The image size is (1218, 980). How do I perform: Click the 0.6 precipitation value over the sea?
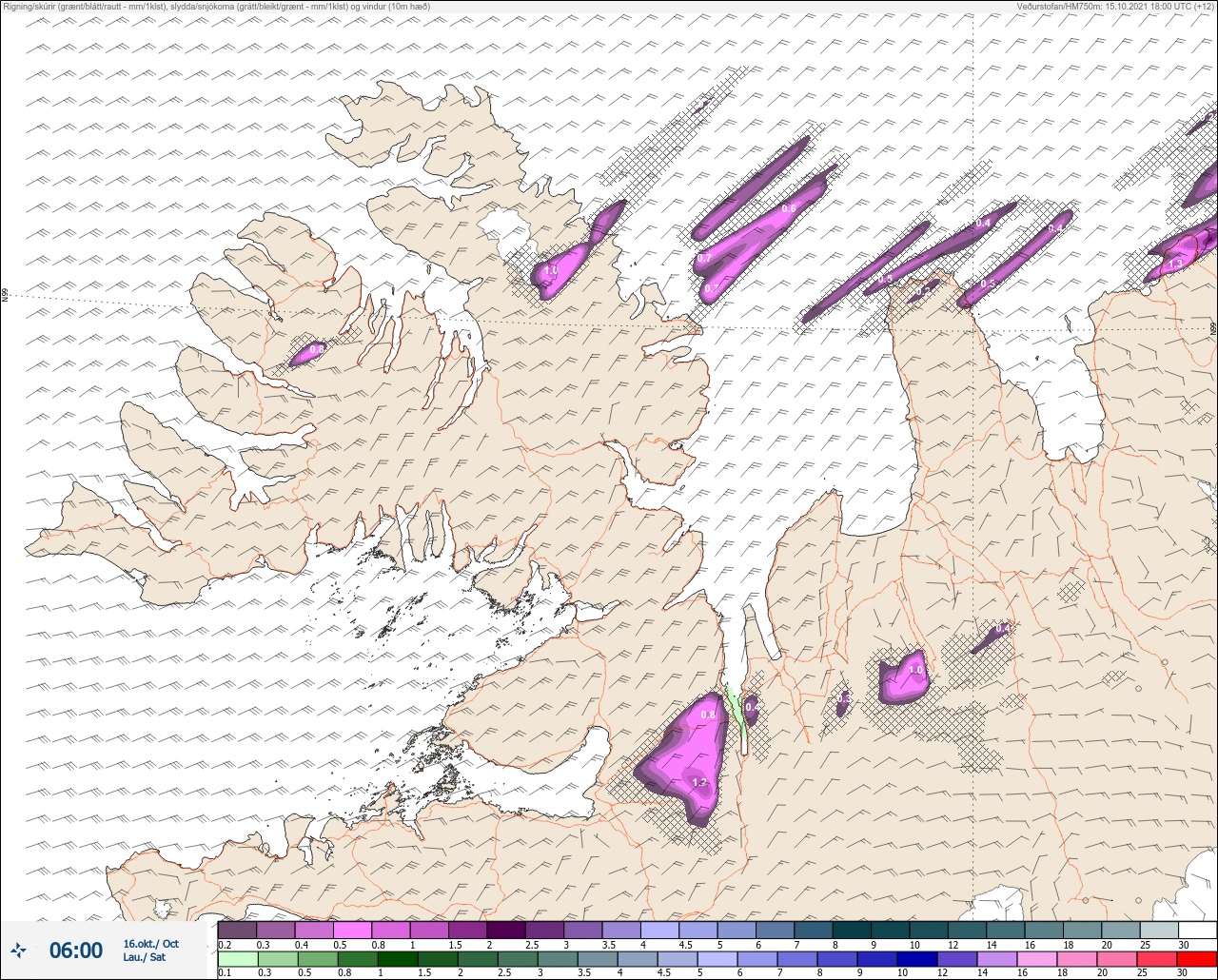point(788,208)
